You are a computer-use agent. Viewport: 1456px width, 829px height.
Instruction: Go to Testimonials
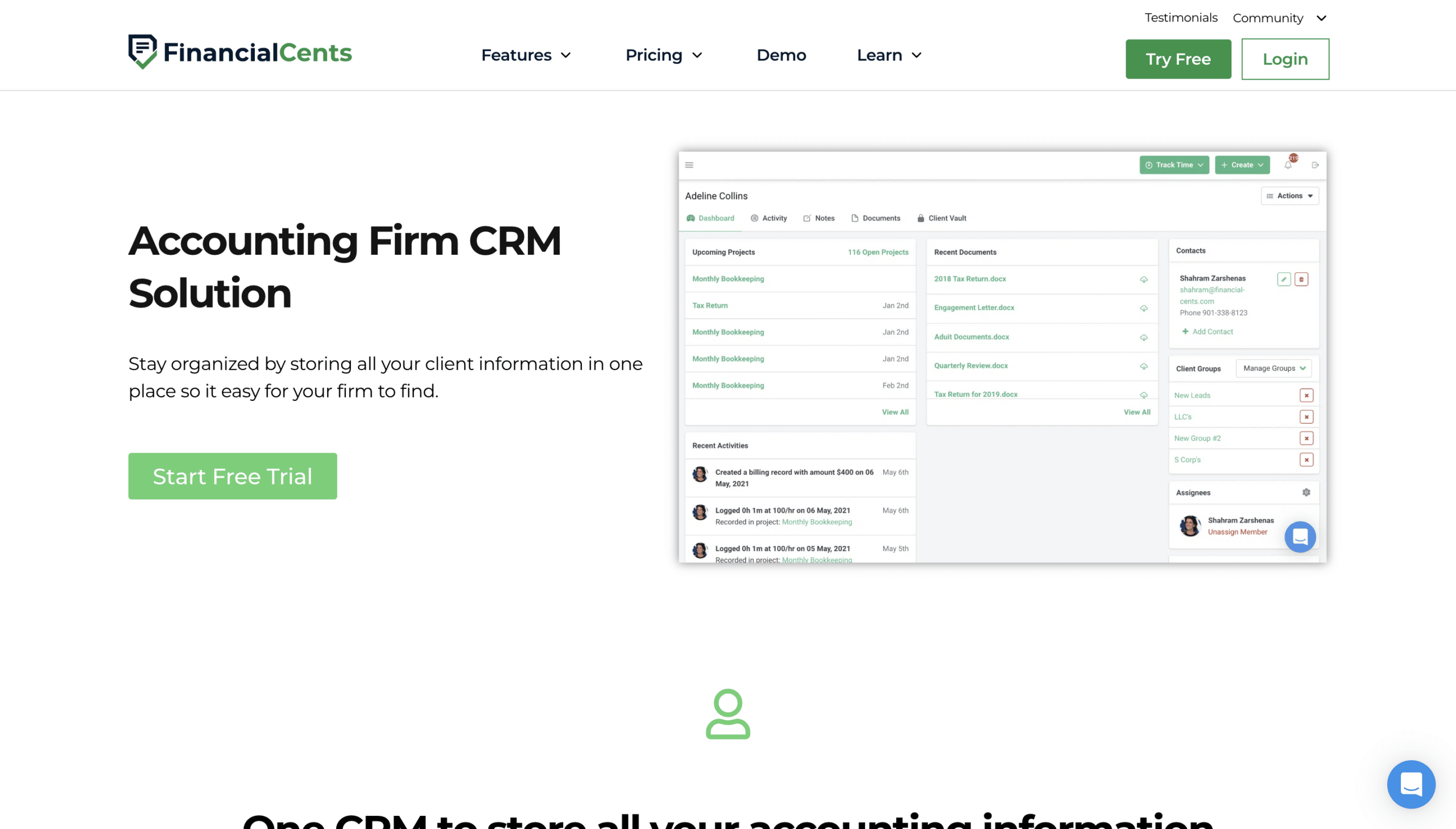click(x=1181, y=18)
